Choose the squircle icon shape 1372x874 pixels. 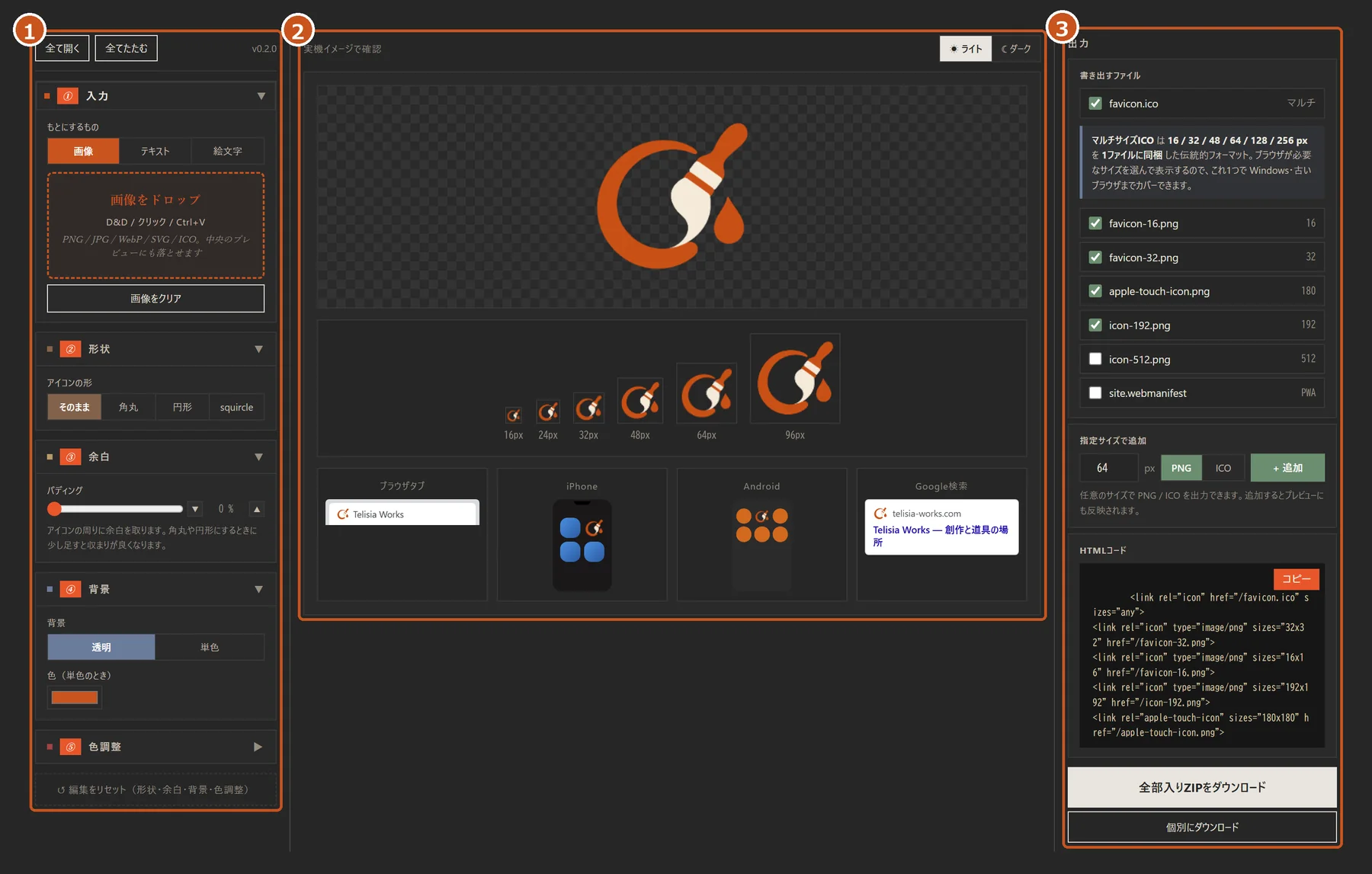coord(236,407)
